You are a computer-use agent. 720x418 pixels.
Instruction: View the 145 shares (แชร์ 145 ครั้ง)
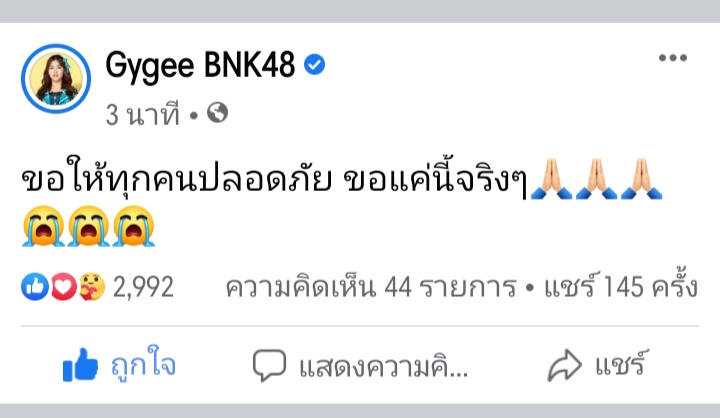tap(621, 286)
